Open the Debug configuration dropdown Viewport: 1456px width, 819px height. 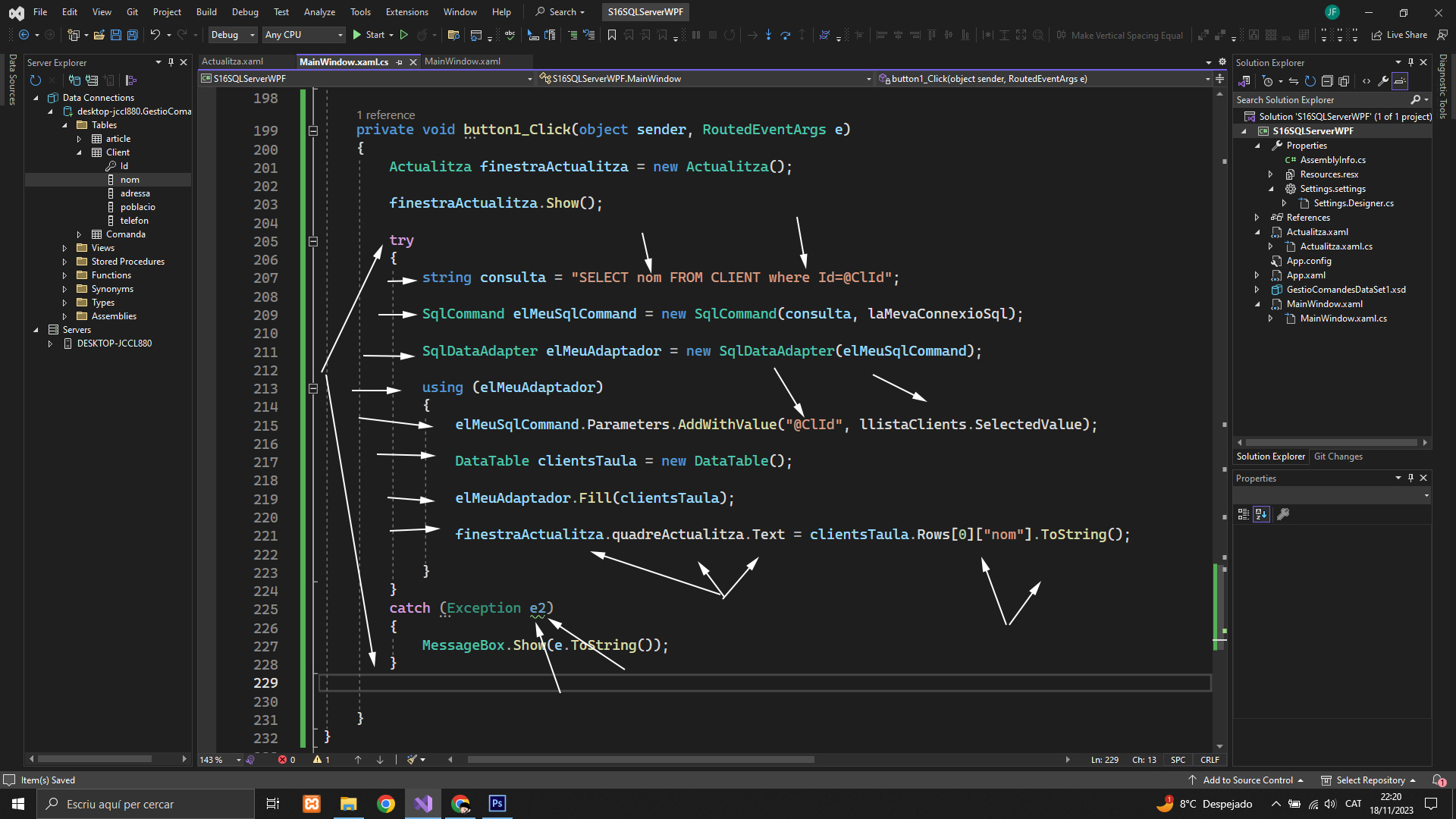232,35
